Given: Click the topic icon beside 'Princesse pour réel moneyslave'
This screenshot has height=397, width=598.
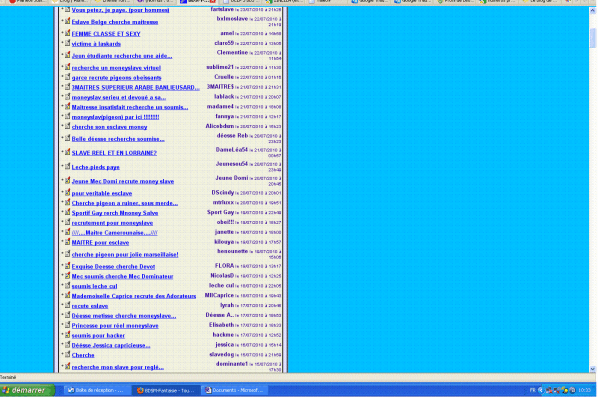Looking at the screenshot, I should coord(68,325).
